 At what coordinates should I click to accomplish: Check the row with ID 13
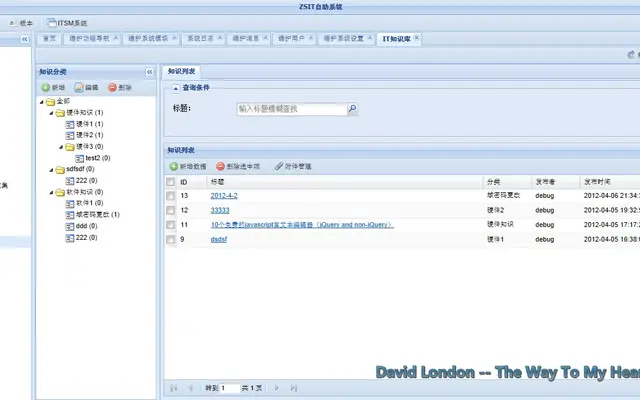click(171, 196)
